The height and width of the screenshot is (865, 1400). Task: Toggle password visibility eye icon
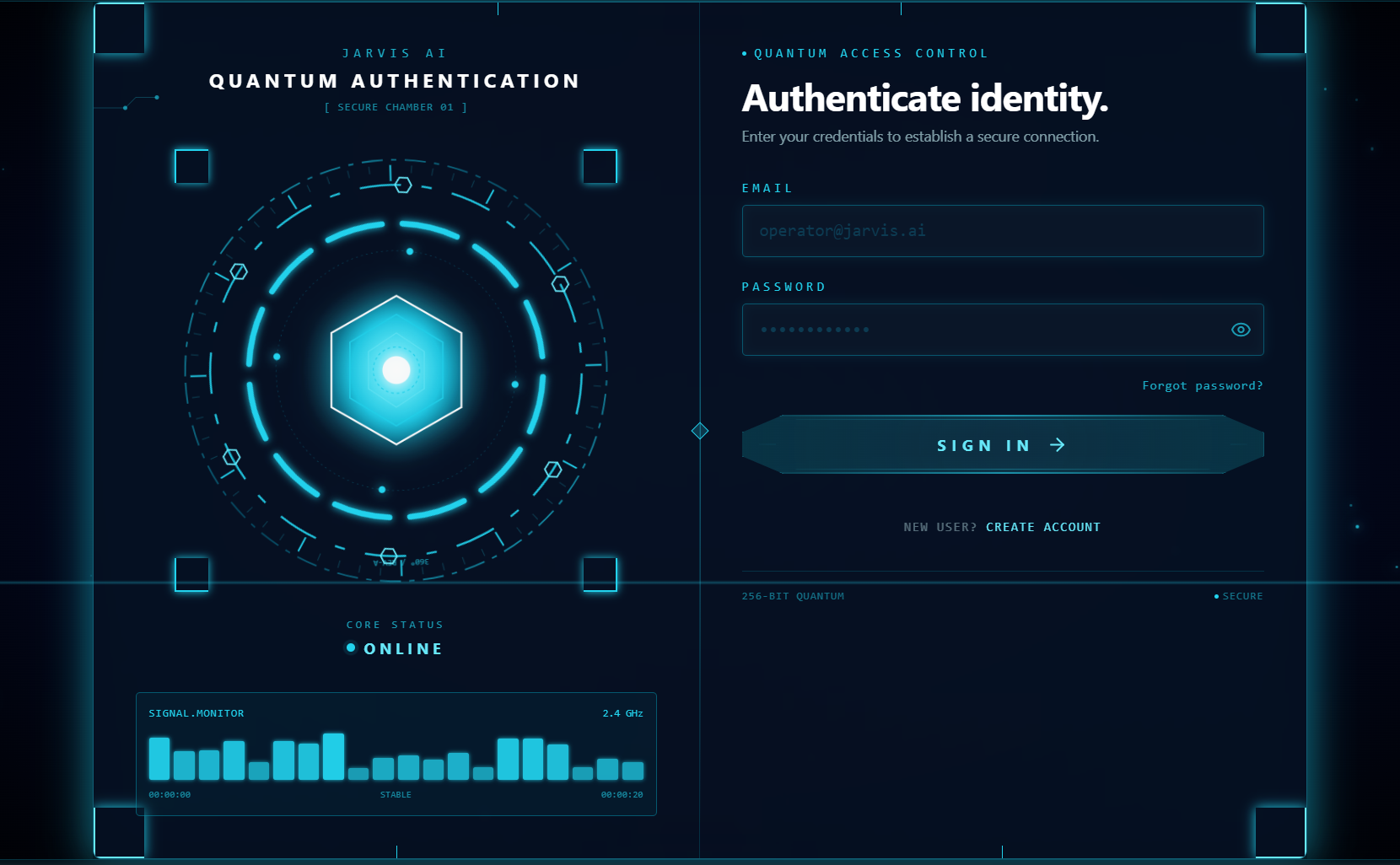pyautogui.click(x=1241, y=330)
